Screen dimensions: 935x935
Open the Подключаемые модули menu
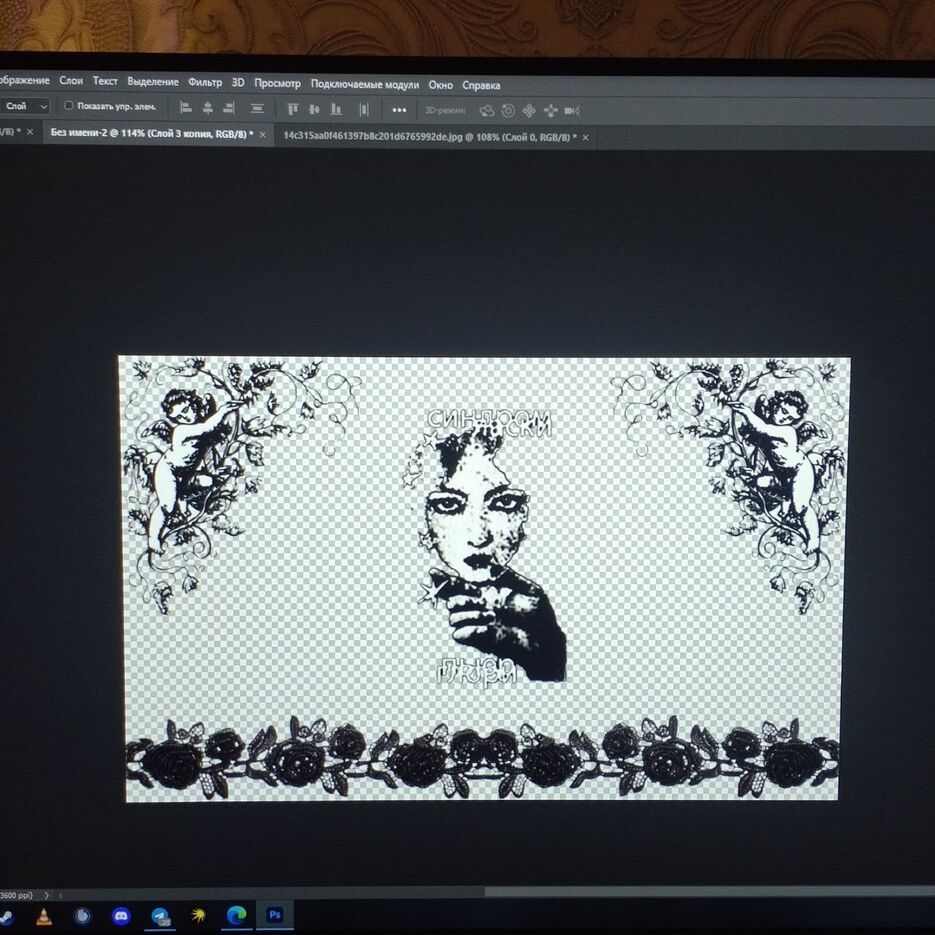click(x=364, y=85)
